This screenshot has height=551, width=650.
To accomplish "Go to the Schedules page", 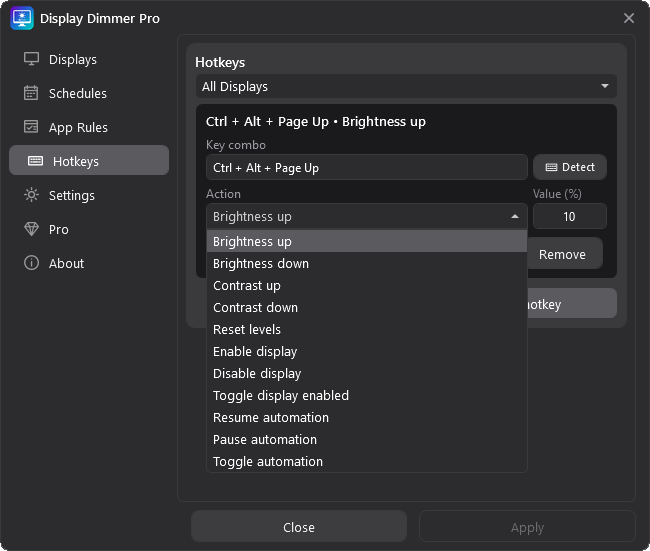I will pyautogui.click(x=89, y=93).
